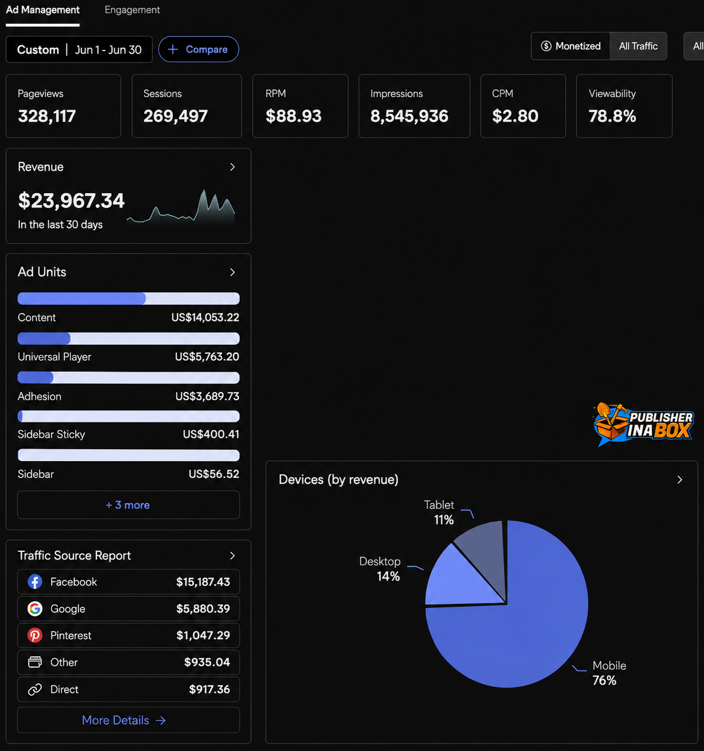Click the Desktop 14% label
The image size is (704, 751).
click(380, 569)
